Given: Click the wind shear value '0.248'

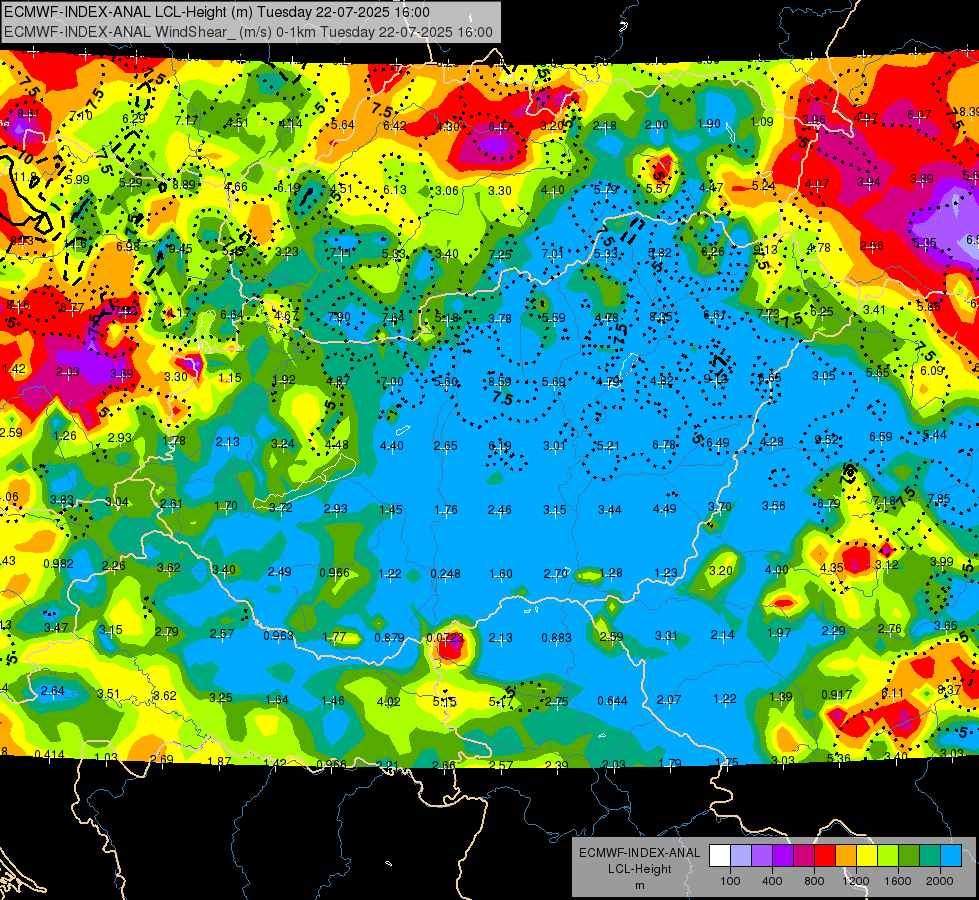Looking at the screenshot, I should 445,573.
